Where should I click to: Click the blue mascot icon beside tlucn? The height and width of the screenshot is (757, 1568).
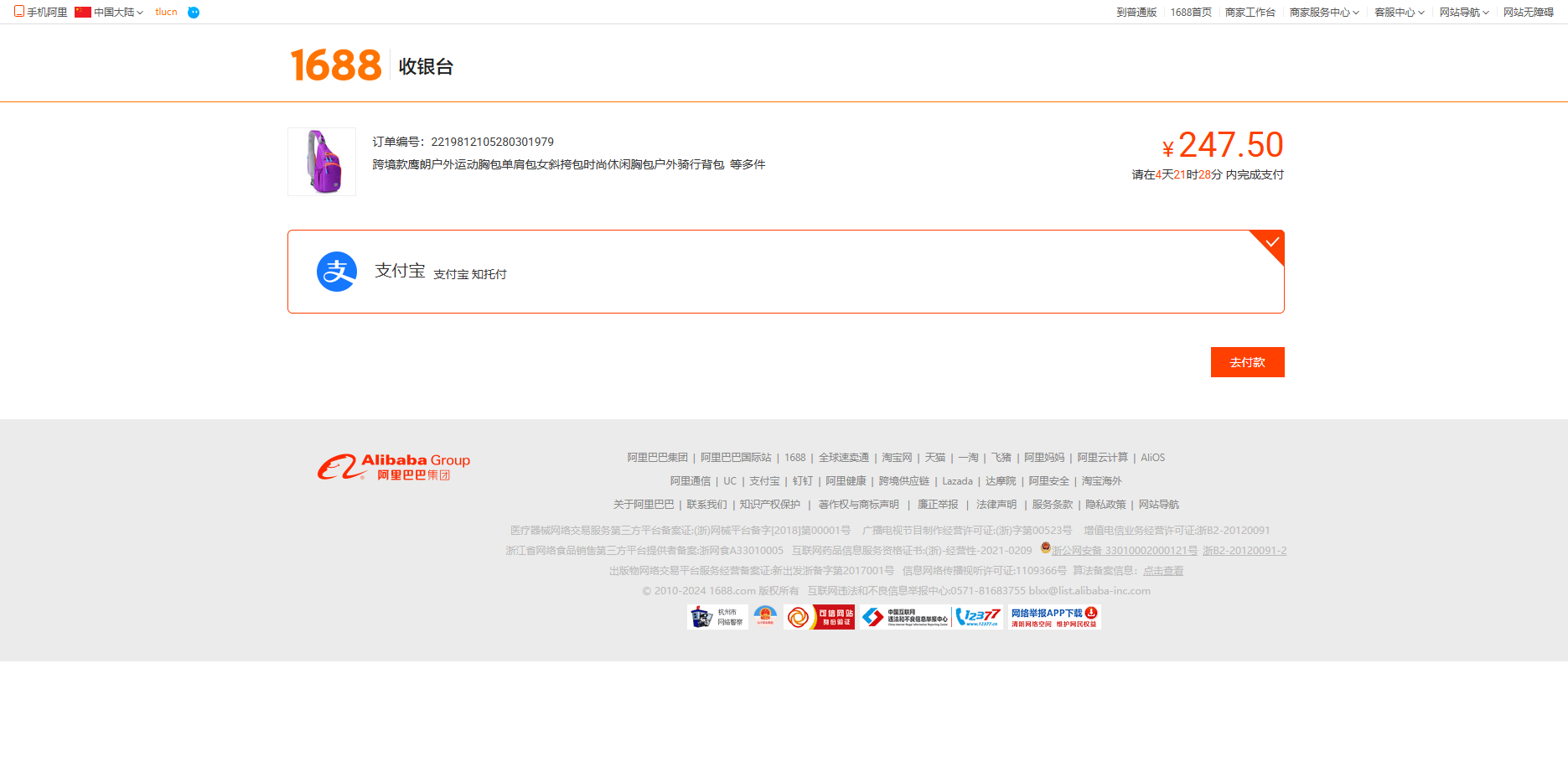coord(194,13)
